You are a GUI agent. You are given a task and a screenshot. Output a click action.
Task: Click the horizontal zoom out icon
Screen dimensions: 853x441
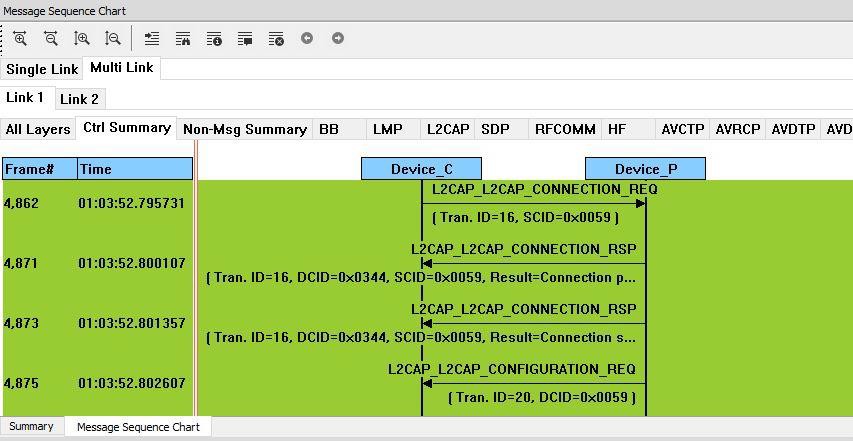pos(51,39)
